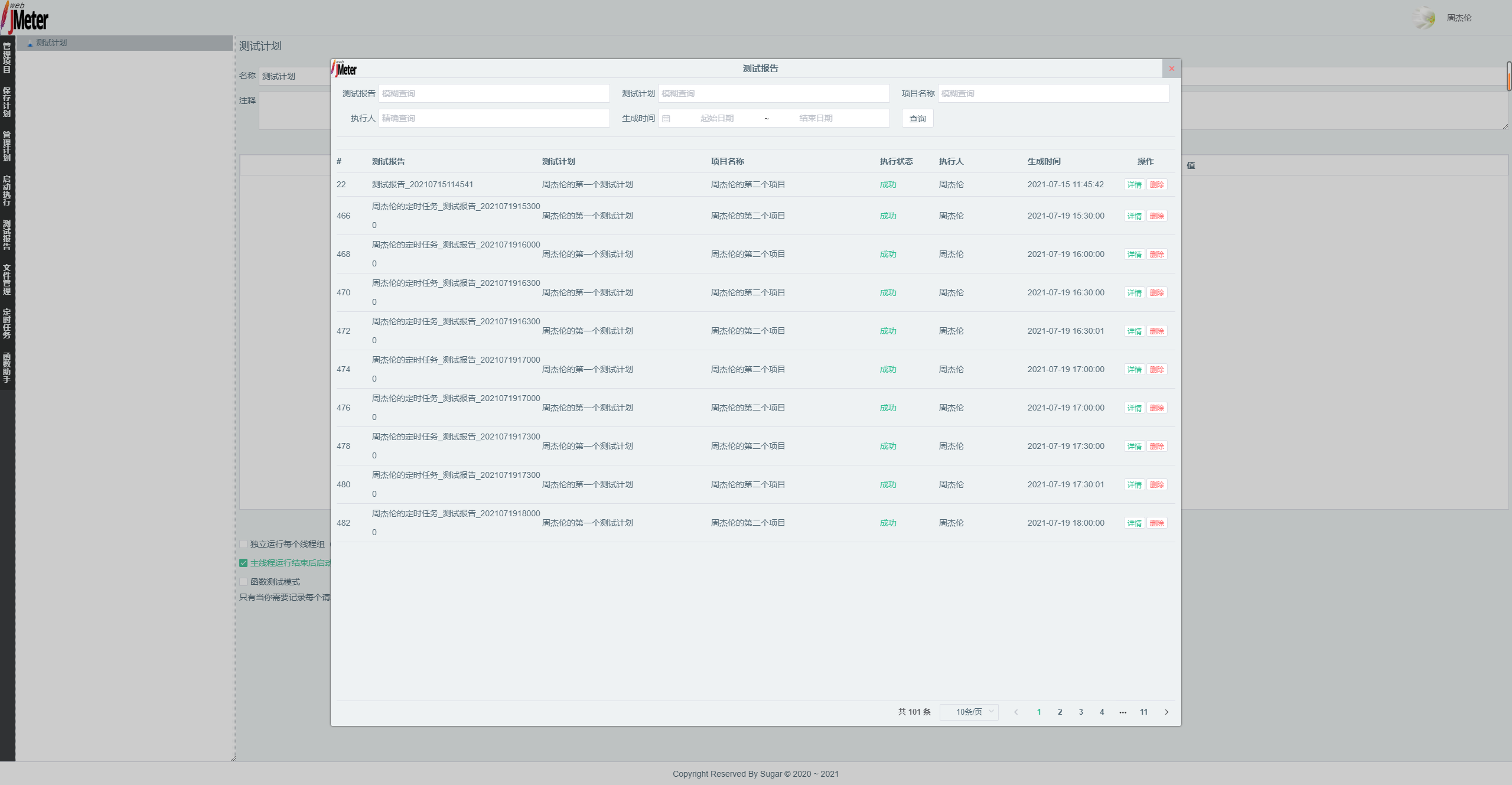Open the 10条/页 page size dropdown
The image size is (1512, 785).
click(969, 712)
